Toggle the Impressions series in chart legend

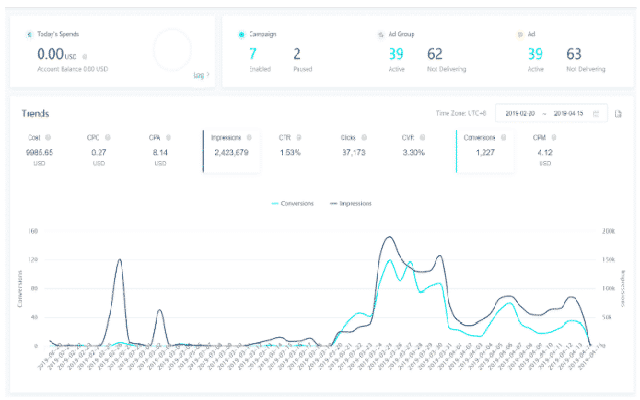point(349,203)
